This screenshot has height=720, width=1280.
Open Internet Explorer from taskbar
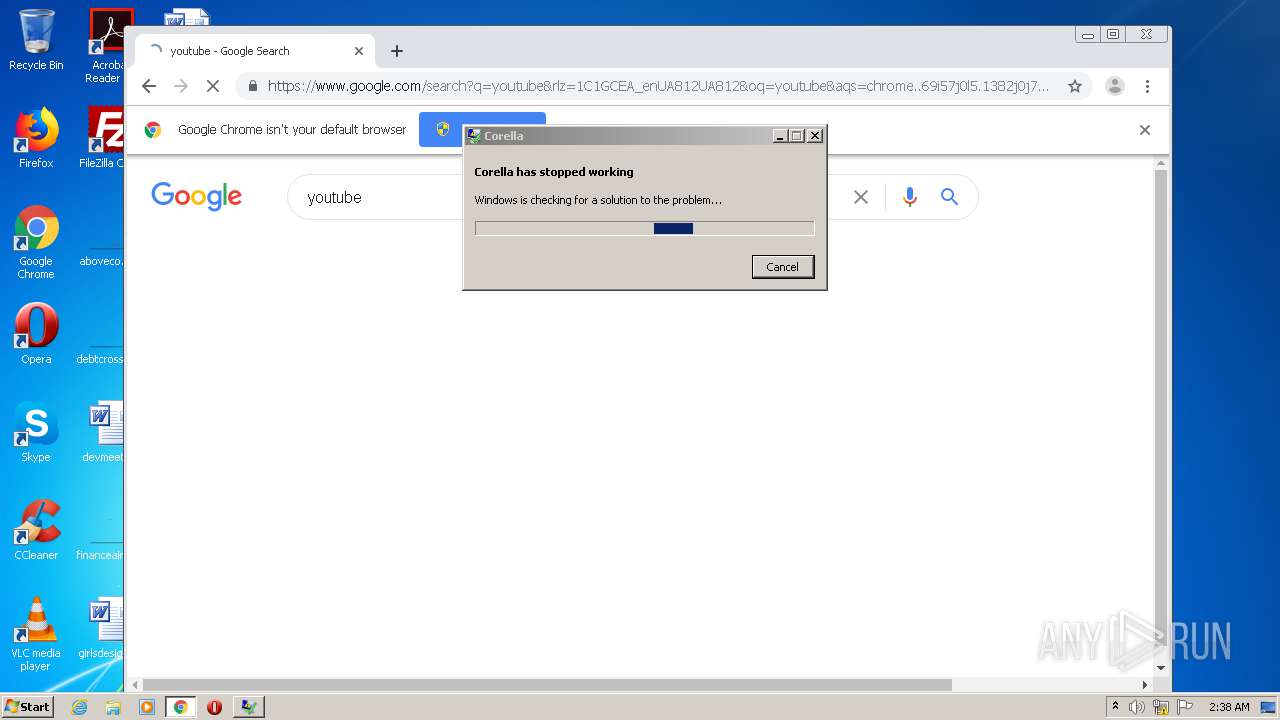coord(79,707)
